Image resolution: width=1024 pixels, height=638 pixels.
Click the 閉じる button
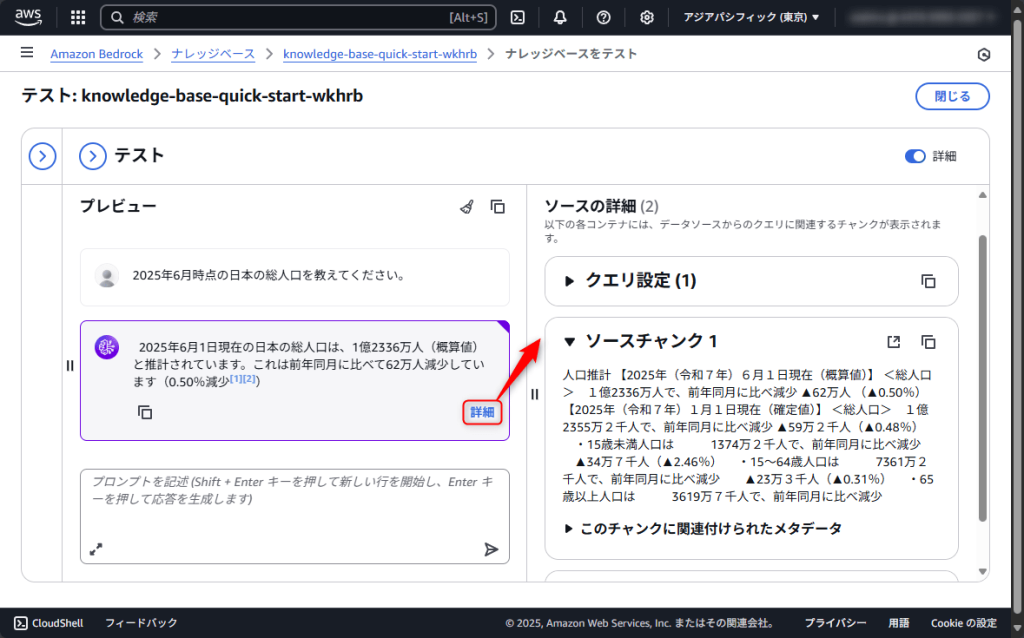point(952,97)
